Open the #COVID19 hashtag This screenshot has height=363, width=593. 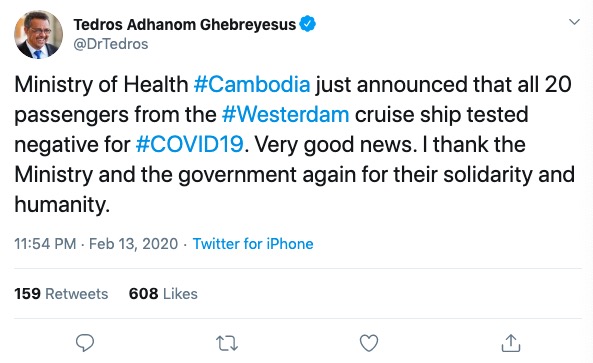pyautogui.click(x=189, y=144)
